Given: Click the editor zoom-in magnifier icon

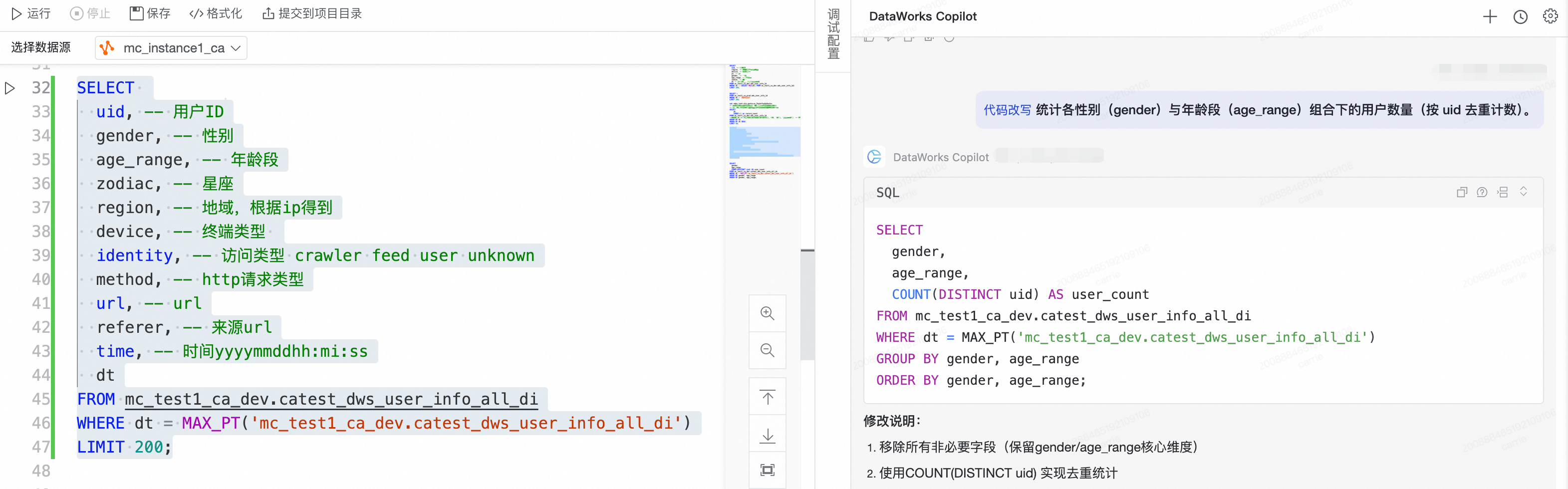Looking at the screenshot, I should [767, 313].
